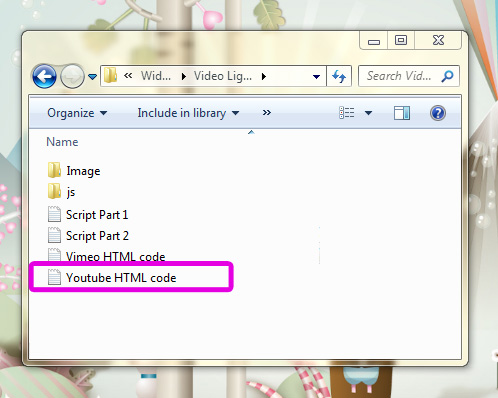Select the js folder icon
498x398 pixels.
tap(54, 191)
